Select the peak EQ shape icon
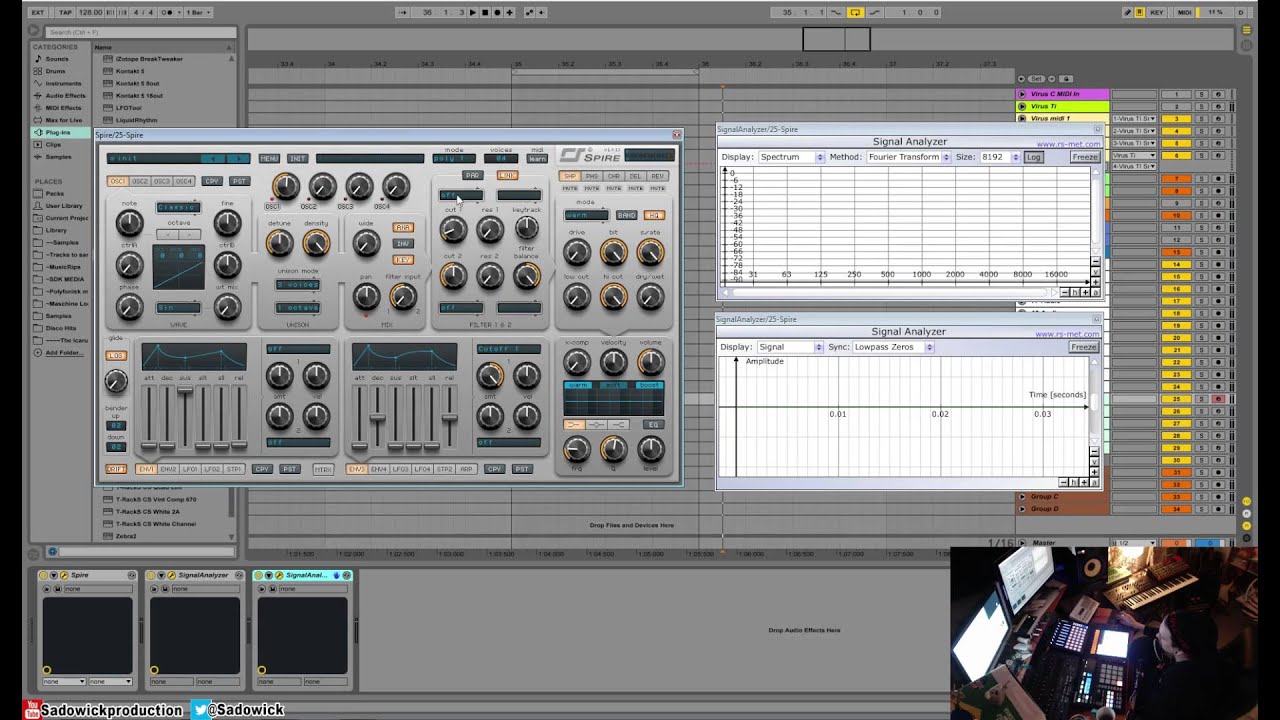Screen dimensions: 1280x720 [x=596, y=425]
